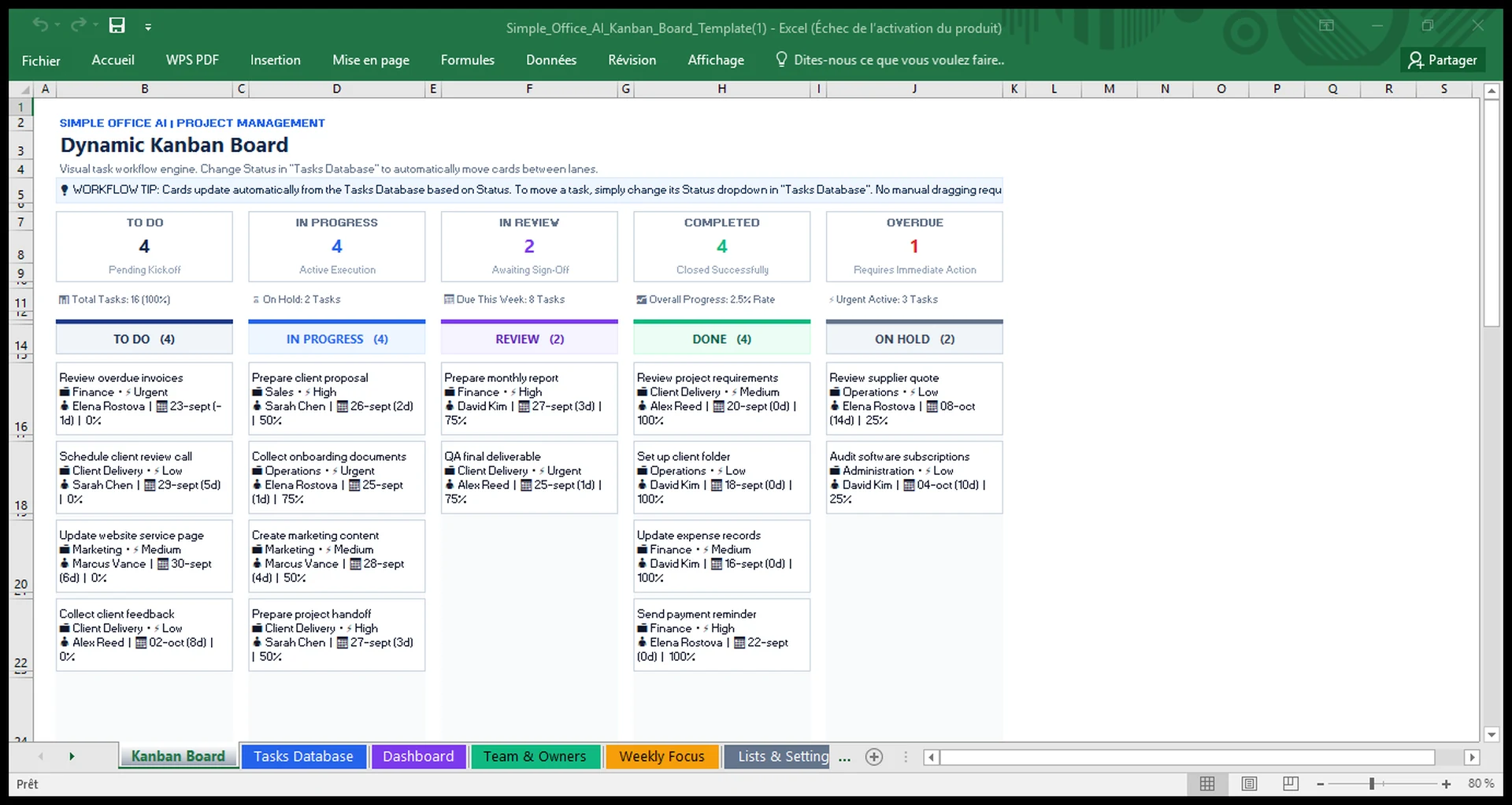Click the Partager share button

pos(1443,60)
